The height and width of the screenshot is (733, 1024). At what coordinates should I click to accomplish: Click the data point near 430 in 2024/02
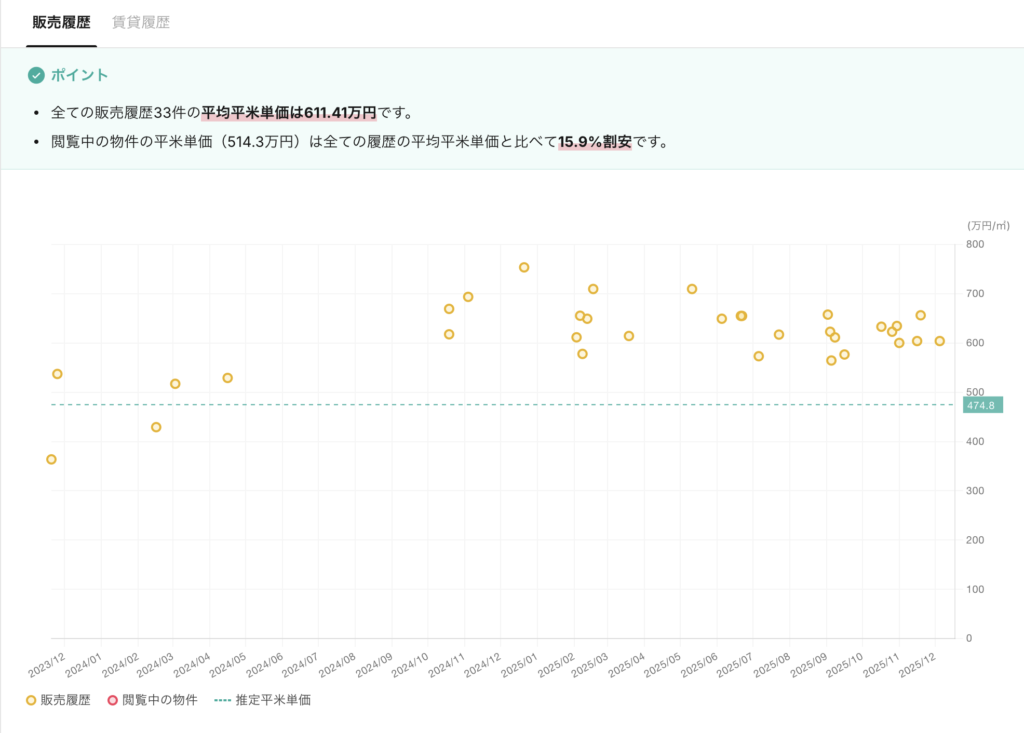(156, 427)
